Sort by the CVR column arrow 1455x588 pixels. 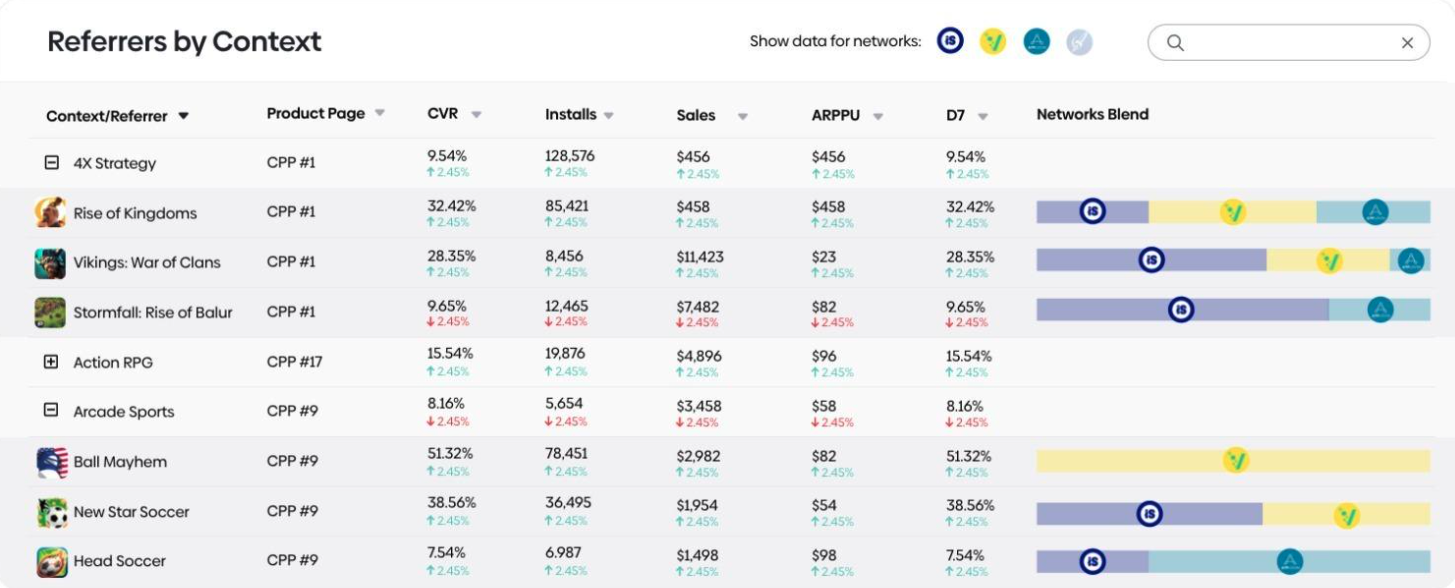(476, 115)
